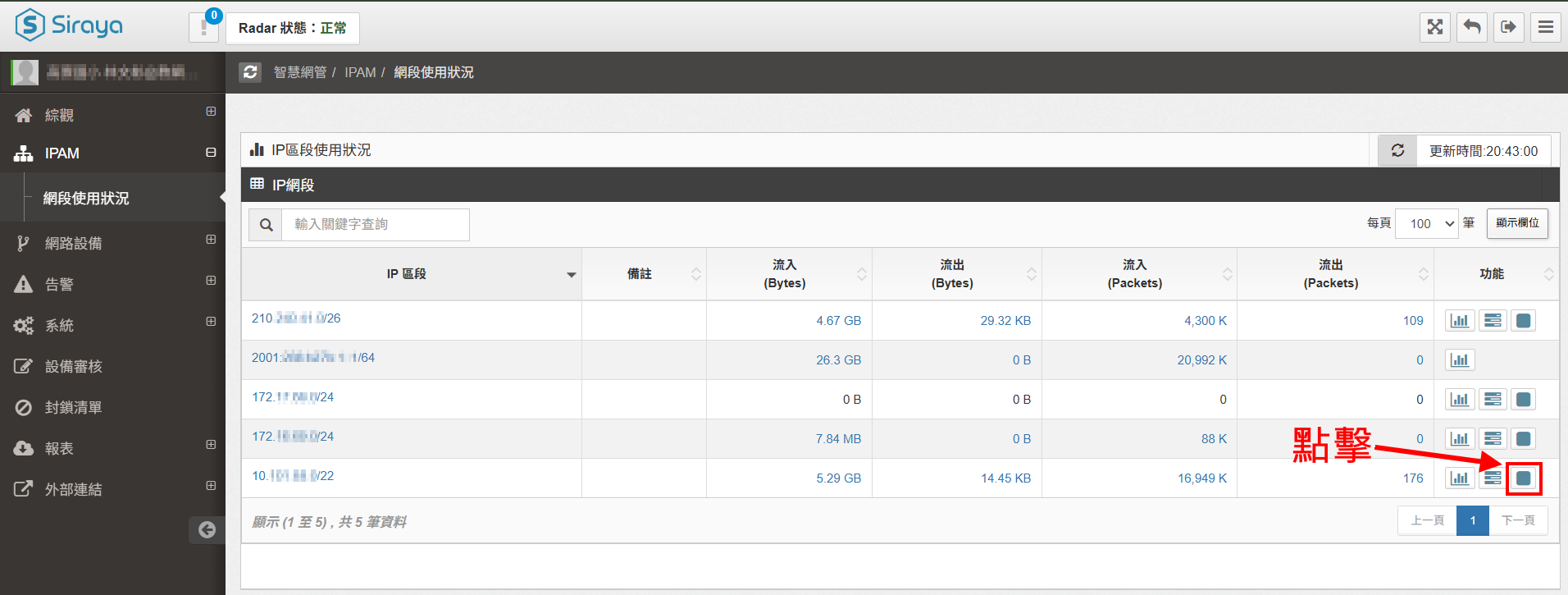The image size is (1568, 595).
Task: Click the fullscreen expand icon in top bar
Action: point(1434,27)
